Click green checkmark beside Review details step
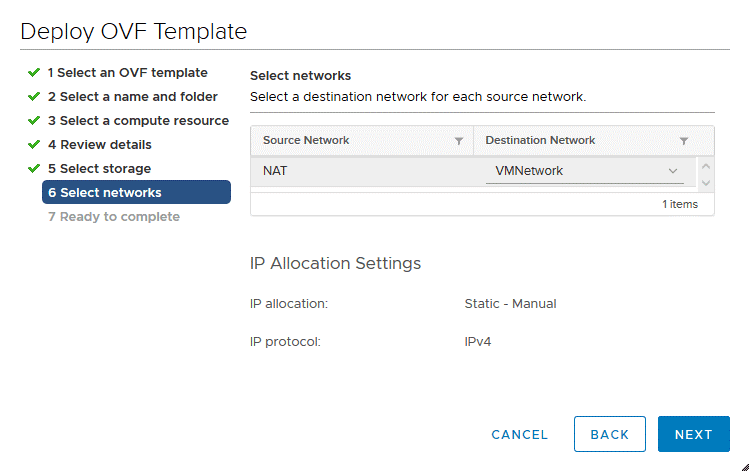This screenshot has width=752, height=473. pos(34,145)
